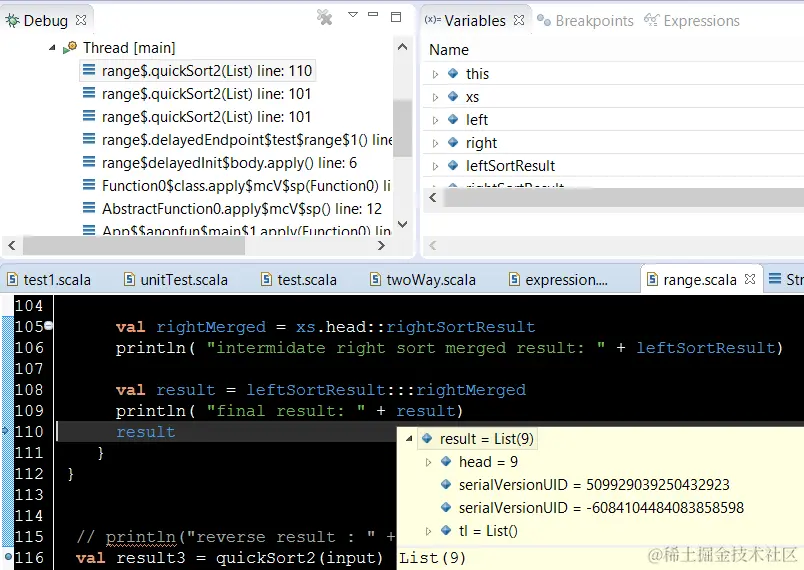Open the Debug view menu dropdown arrow

click(353, 15)
